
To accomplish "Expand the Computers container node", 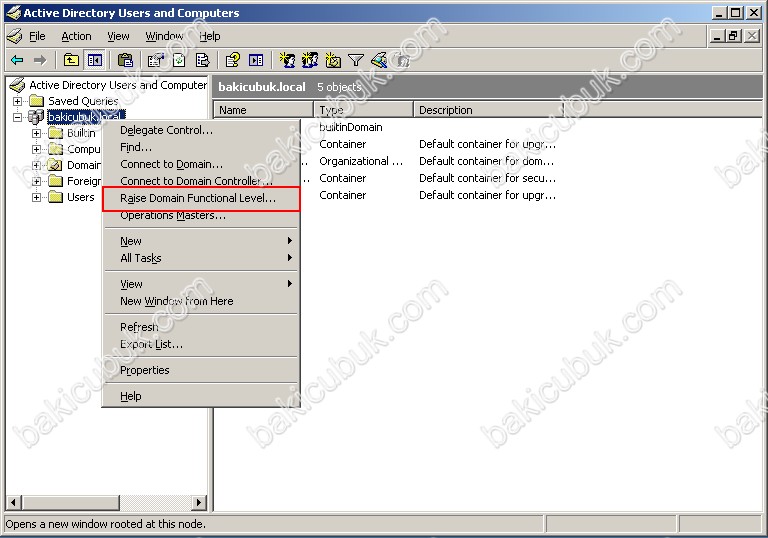I will (x=36, y=149).
